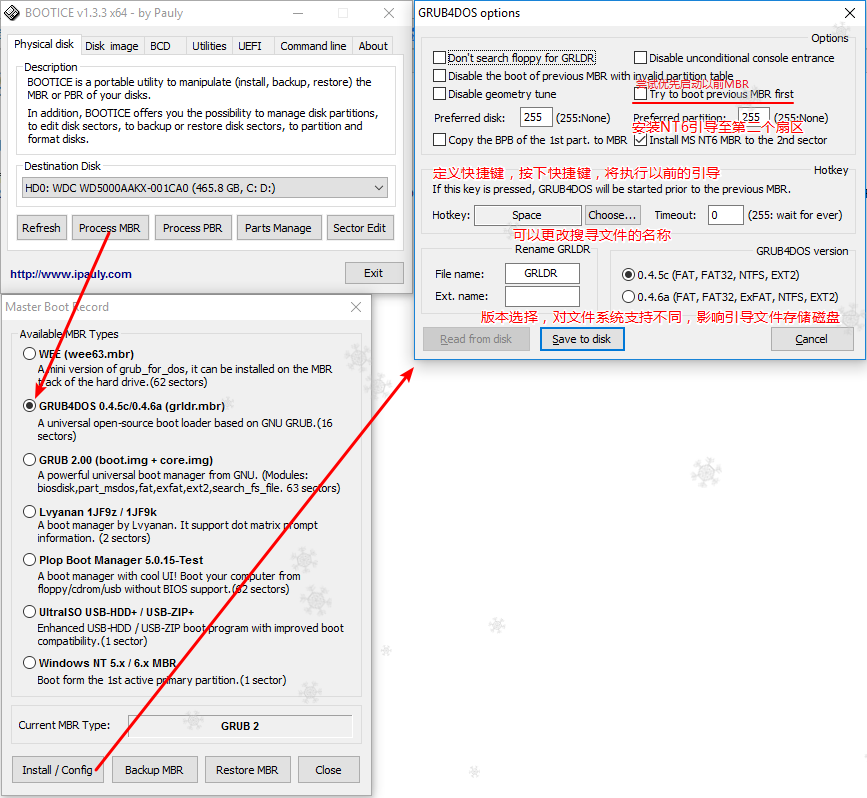Open the BCD tab
This screenshot has height=798, width=867.
[160, 46]
